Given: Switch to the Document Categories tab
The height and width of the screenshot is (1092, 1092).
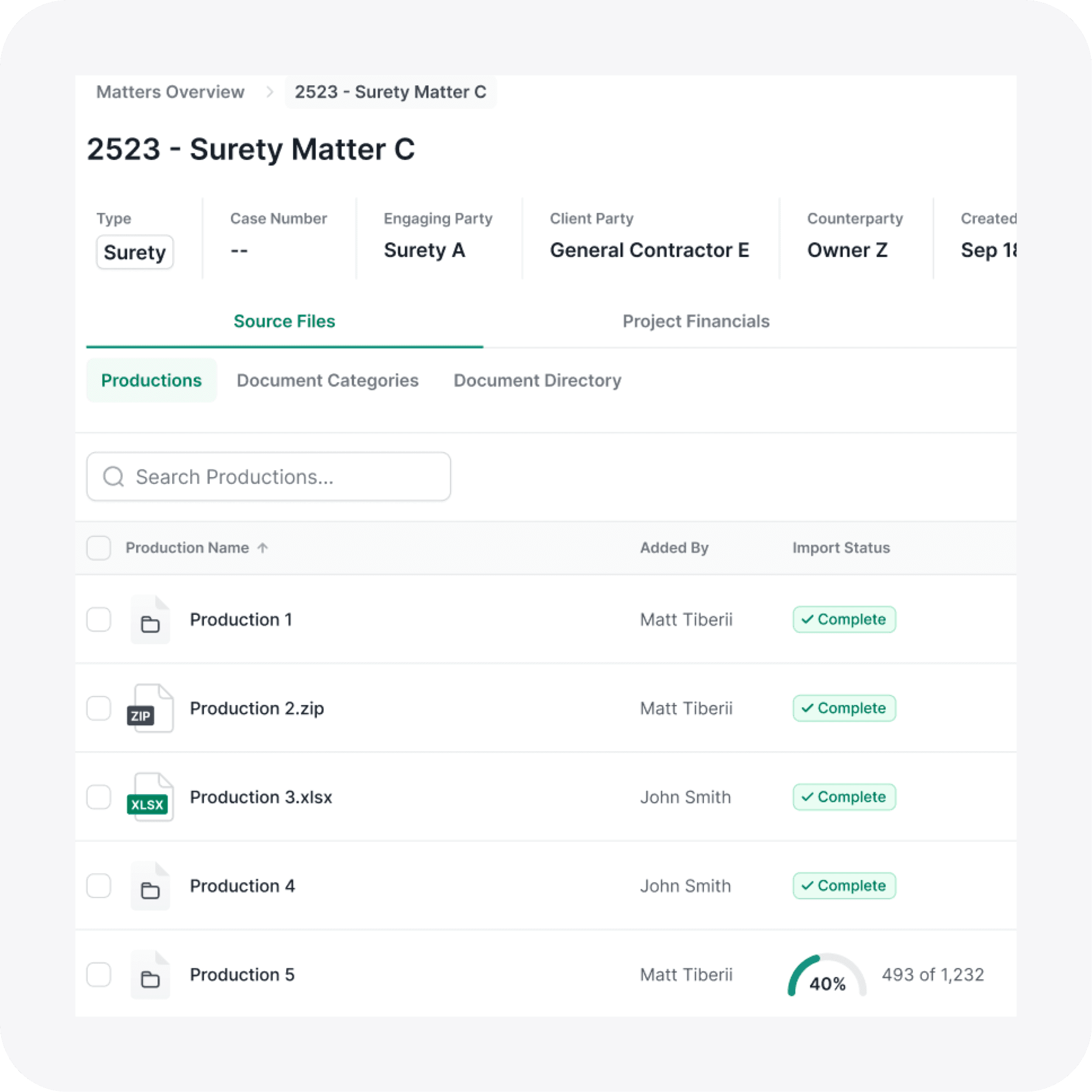Looking at the screenshot, I should coord(327,380).
